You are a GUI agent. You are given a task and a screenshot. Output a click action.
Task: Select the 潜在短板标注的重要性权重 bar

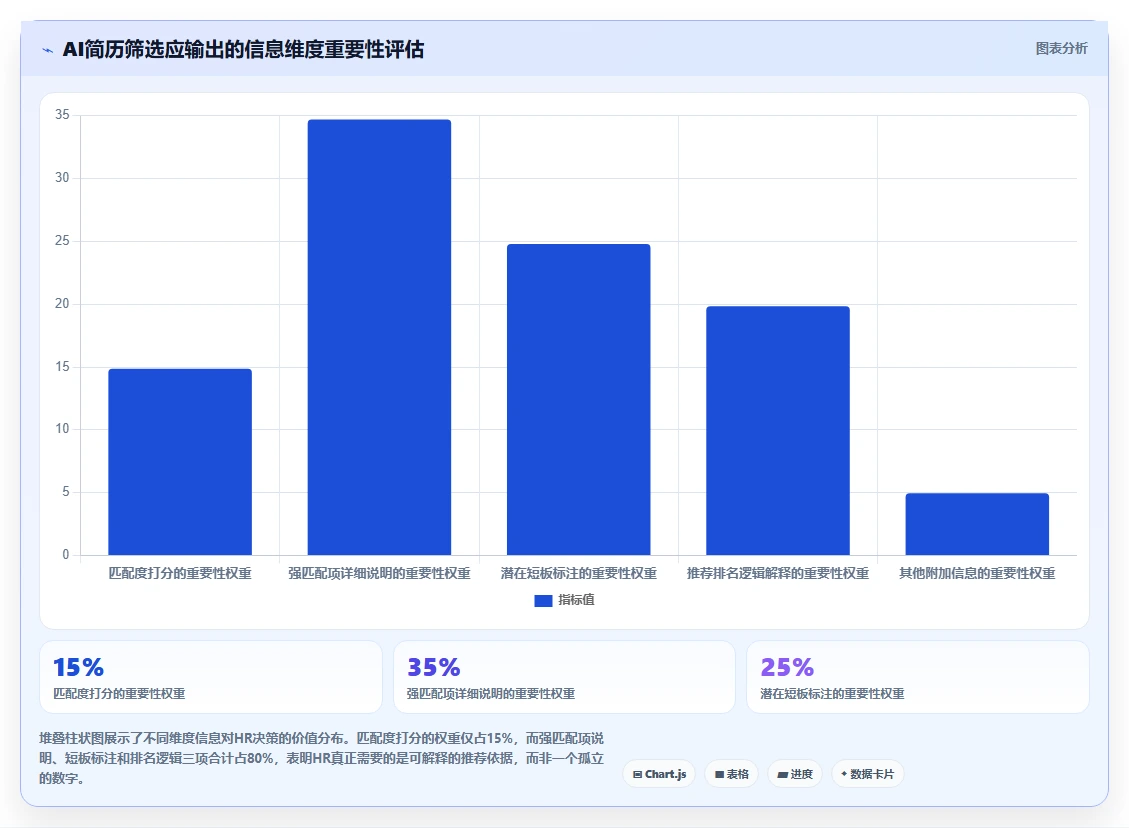click(578, 400)
